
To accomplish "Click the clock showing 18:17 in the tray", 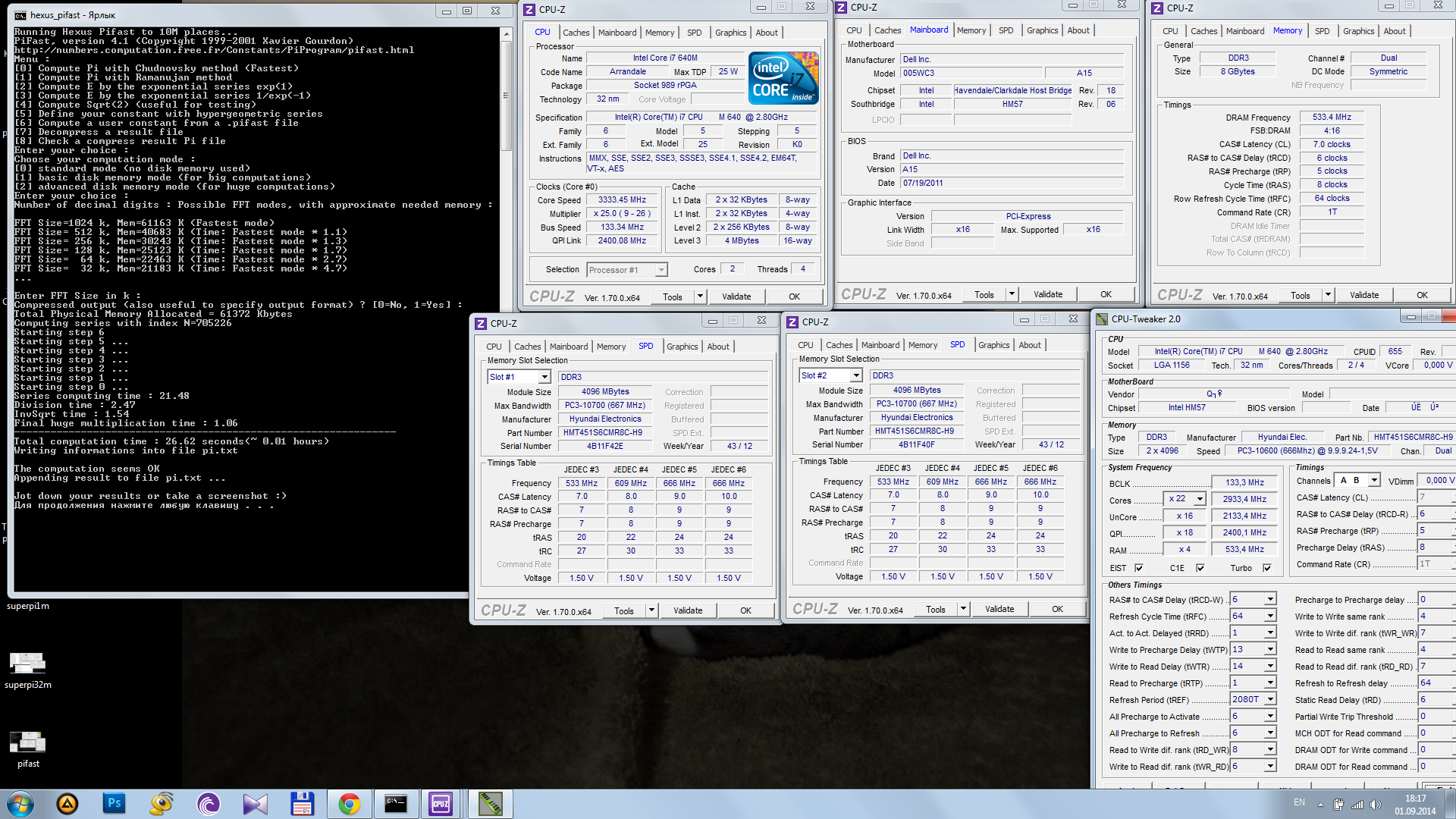I will (1414, 799).
